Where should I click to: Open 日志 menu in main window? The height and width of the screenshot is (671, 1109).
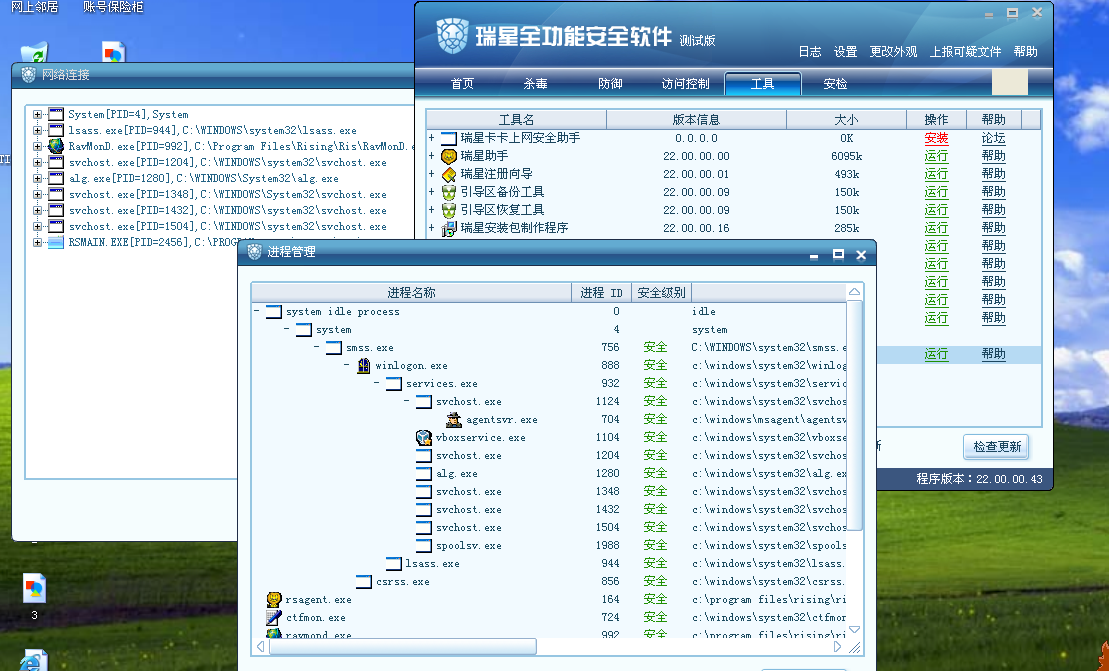[810, 52]
